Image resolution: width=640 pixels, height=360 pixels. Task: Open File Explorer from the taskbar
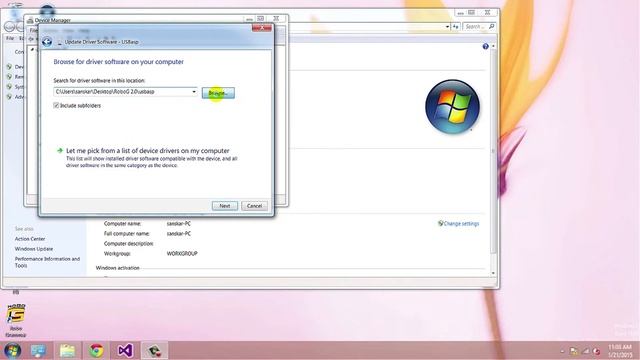[67, 351]
